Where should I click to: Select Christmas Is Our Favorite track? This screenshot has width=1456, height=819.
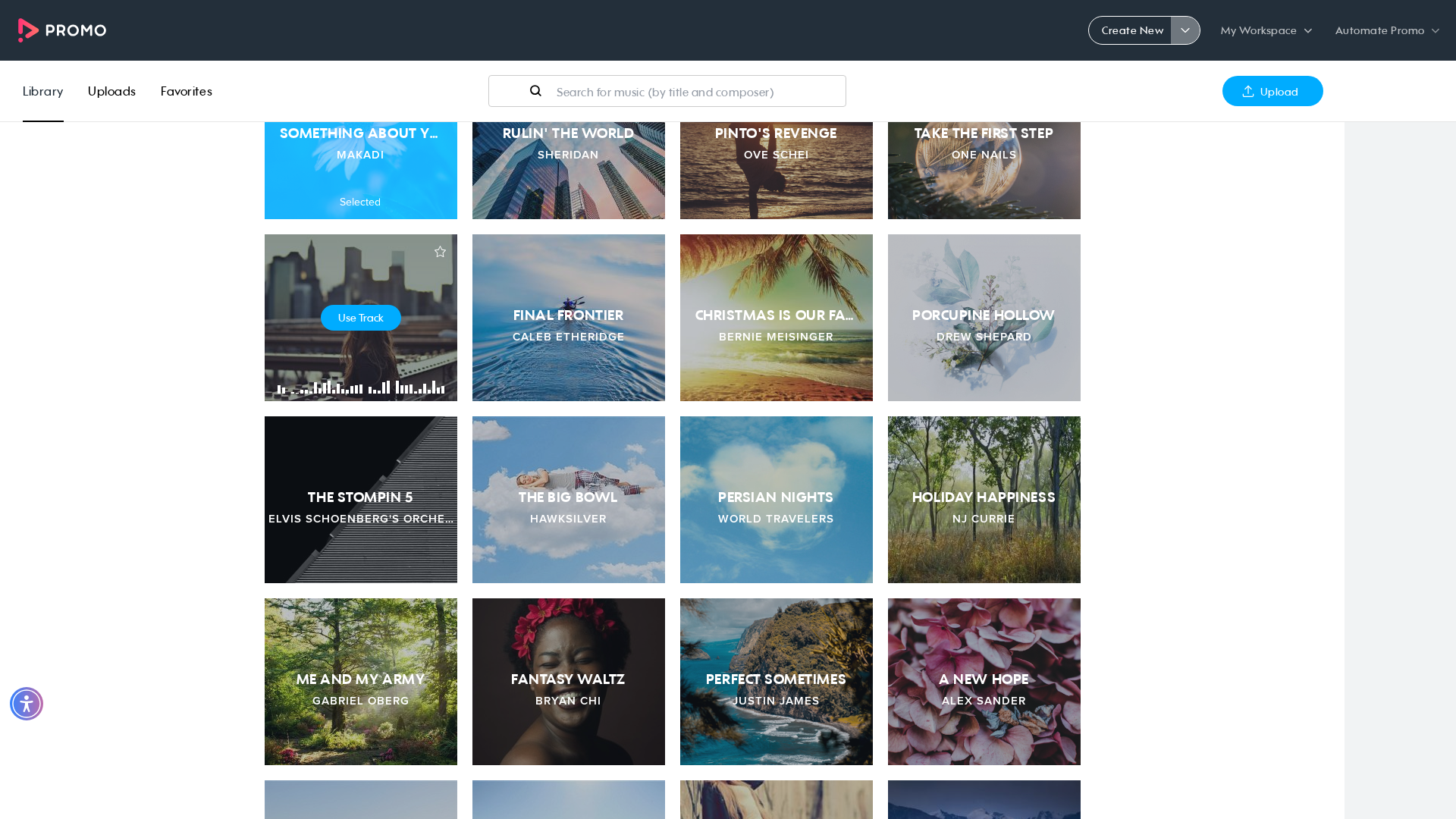[777, 318]
